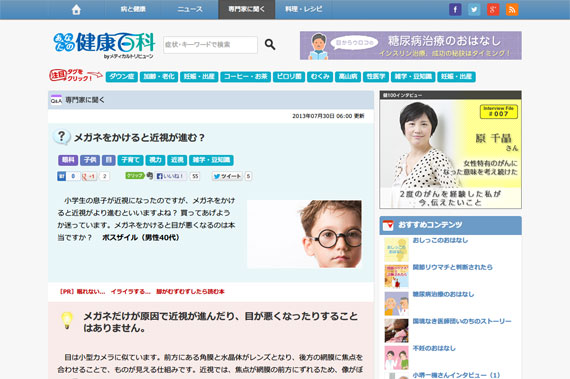Open 不妊のおはなし link
This screenshot has width=570, height=379.
[434, 348]
